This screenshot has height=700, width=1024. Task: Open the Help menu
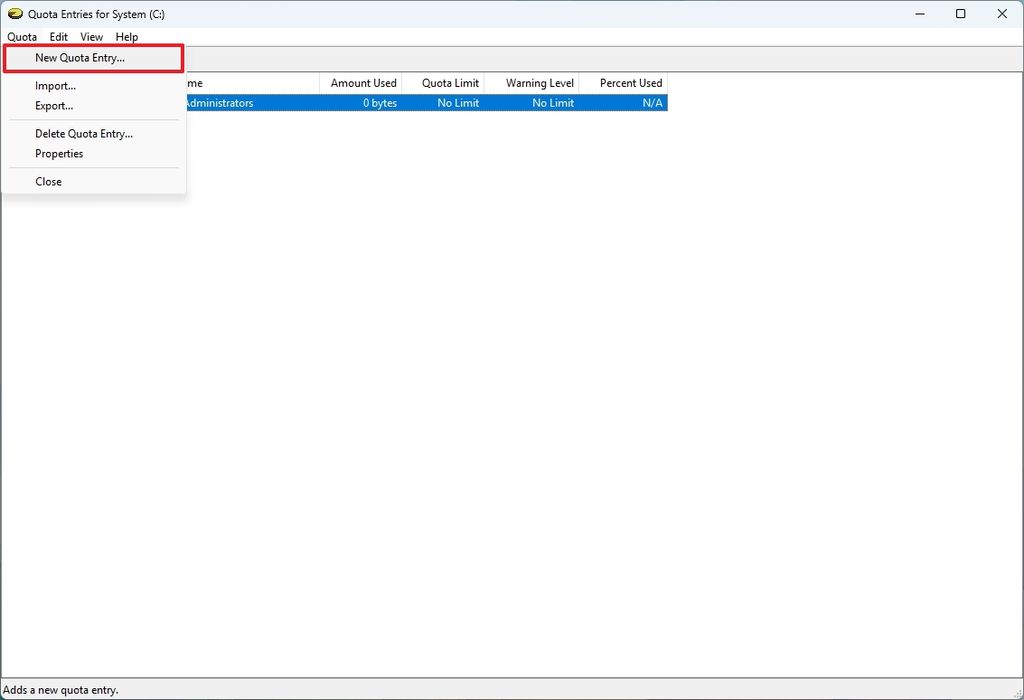pos(127,36)
